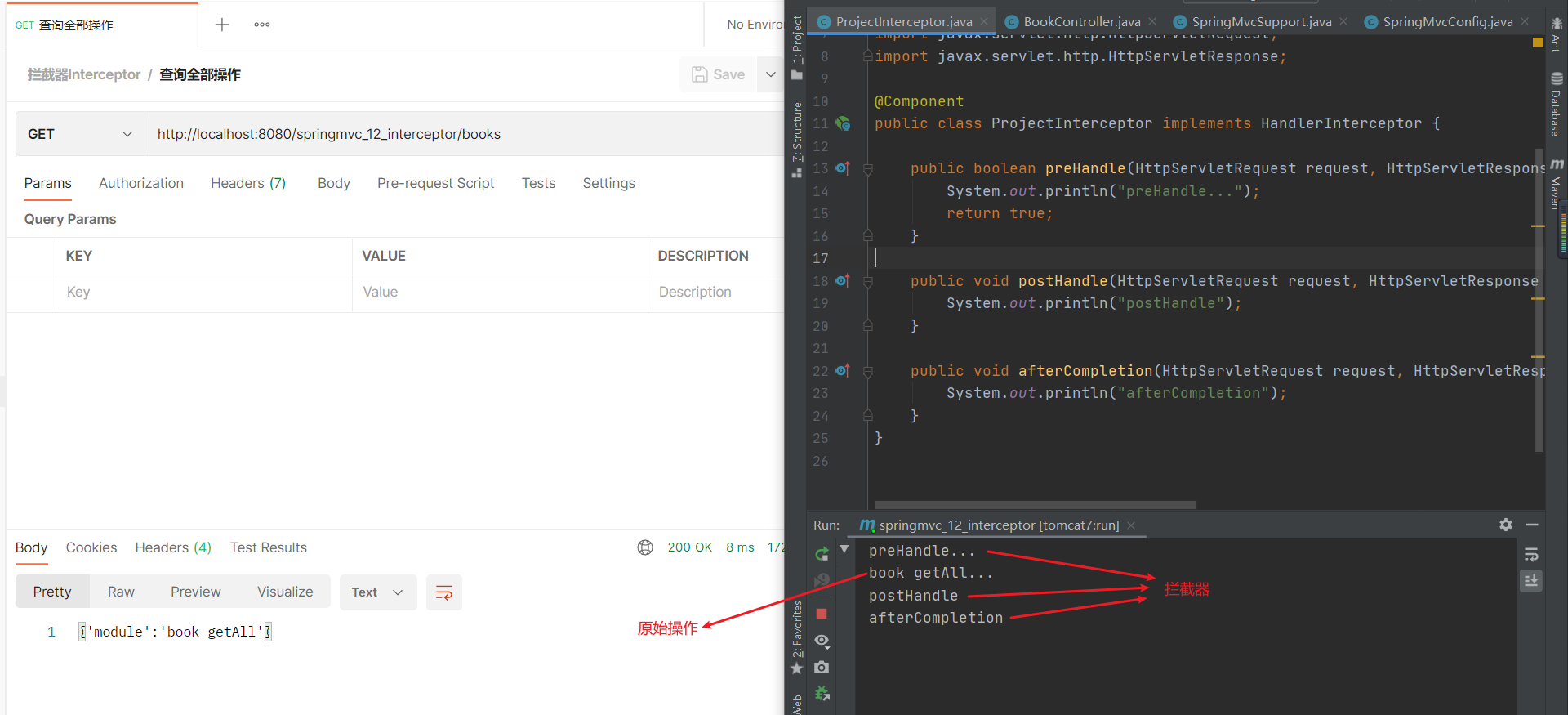Collapse the console output triangle
Screen dimensions: 1568x715
coord(844,548)
